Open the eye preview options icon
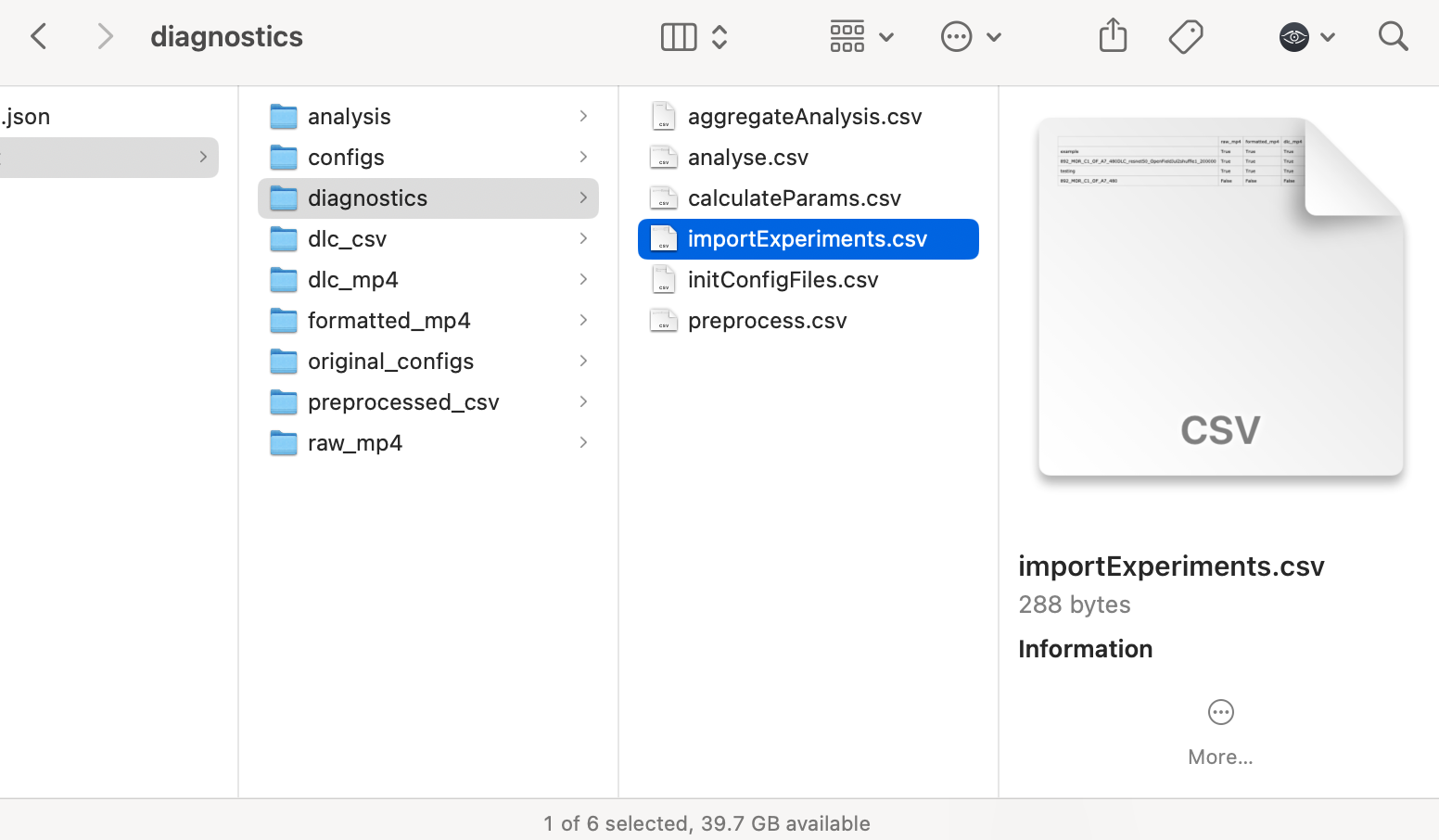 point(1293,37)
